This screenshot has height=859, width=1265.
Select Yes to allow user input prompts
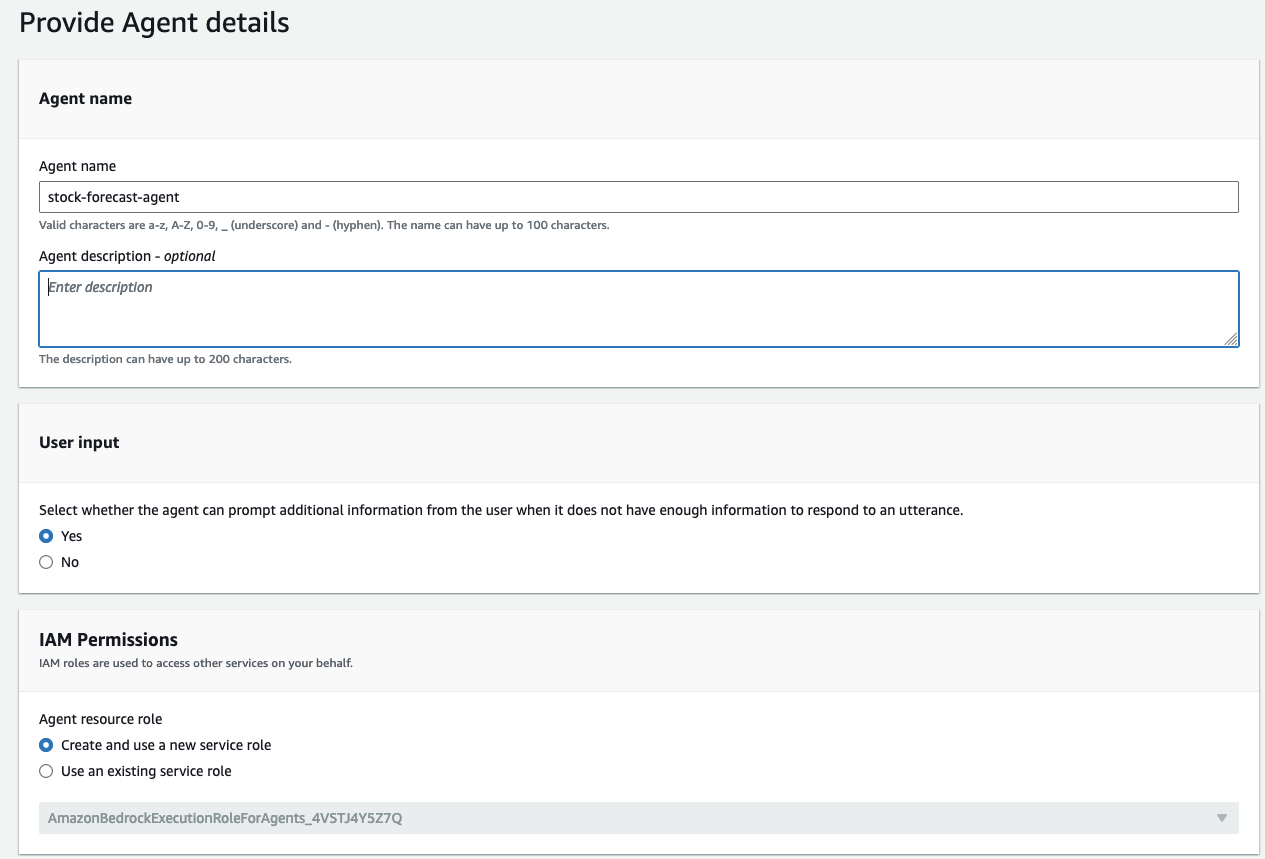click(x=45, y=535)
